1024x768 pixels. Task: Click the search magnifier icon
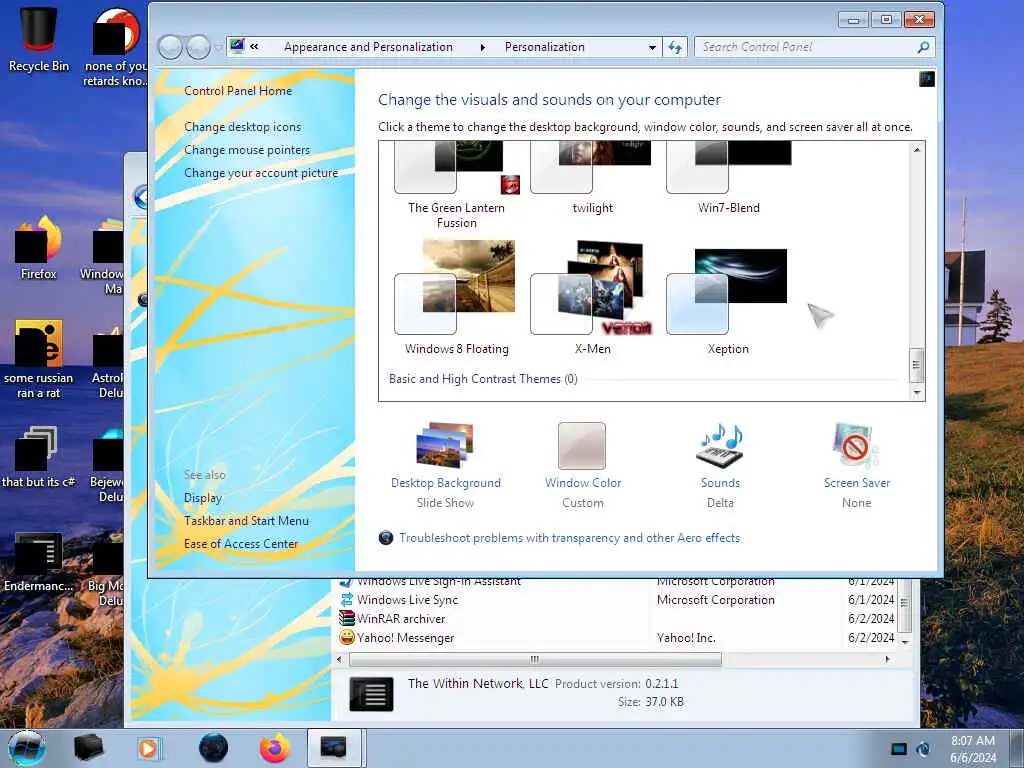(923, 47)
